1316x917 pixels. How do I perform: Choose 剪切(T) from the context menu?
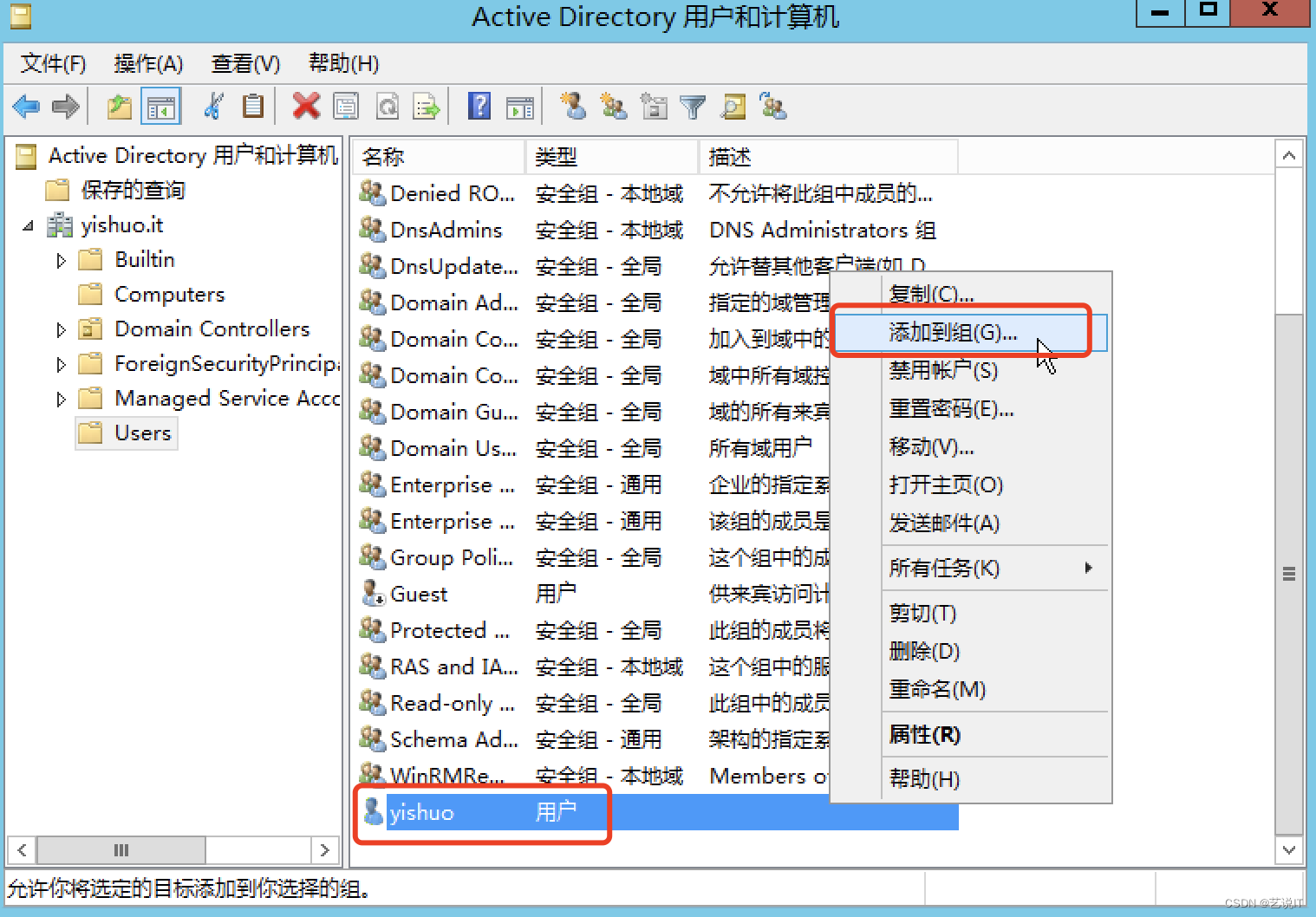[x=971, y=614]
